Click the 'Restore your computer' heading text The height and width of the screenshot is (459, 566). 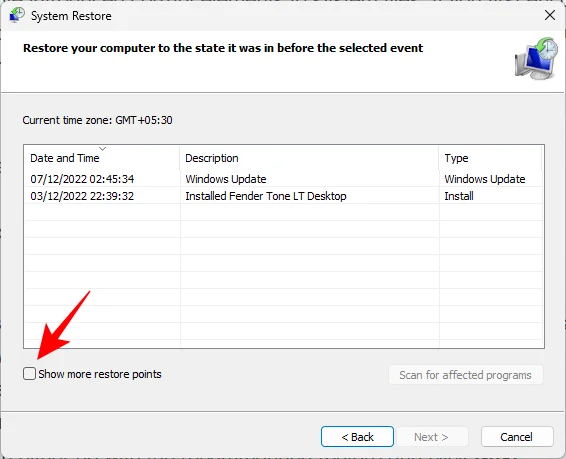[x=223, y=48]
